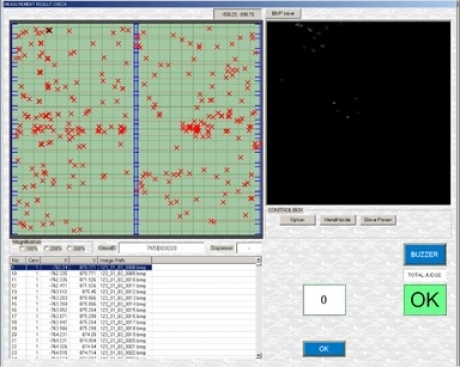The width and height of the screenshot is (460, 367).
Task: Select the row numbered 17 in table
Action: (81, 316)
